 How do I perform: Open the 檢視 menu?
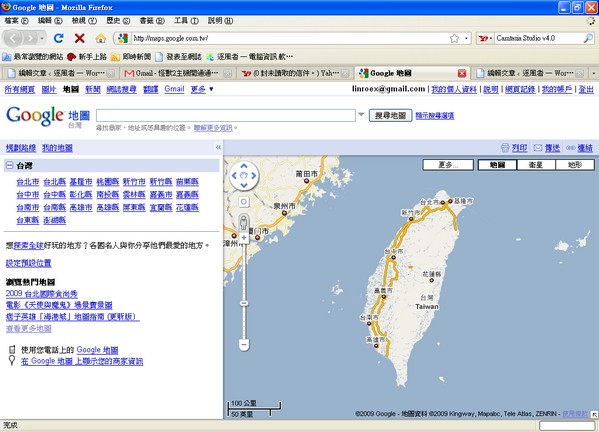coord(84,21)
